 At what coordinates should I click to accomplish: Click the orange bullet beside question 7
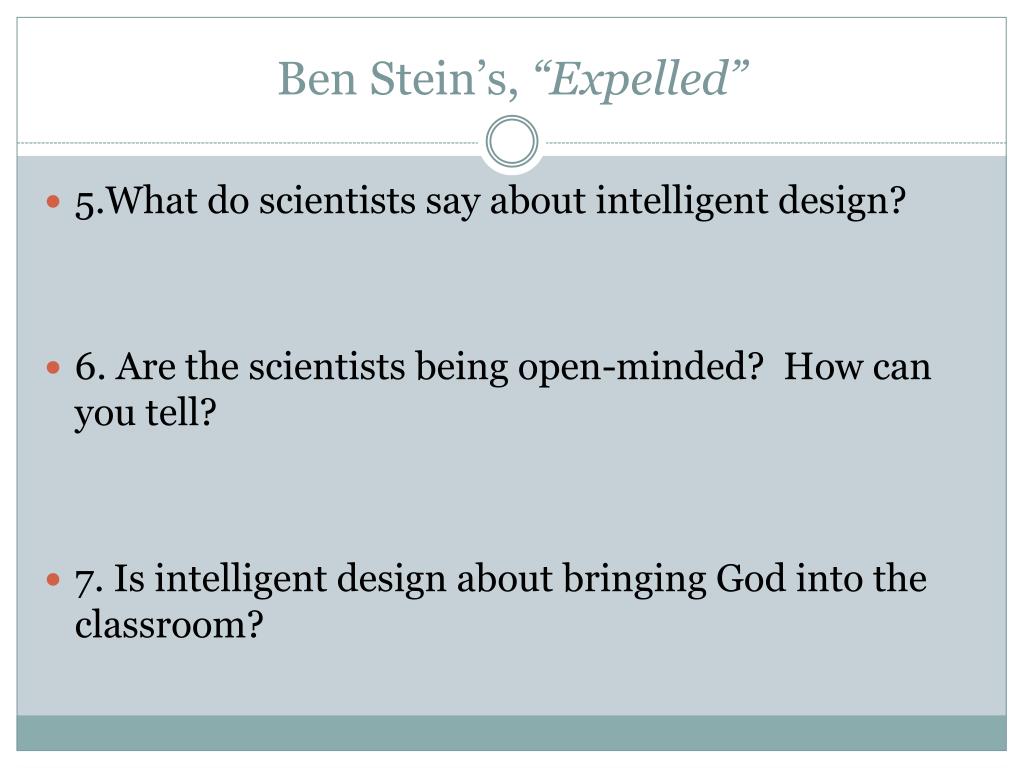tap(54, 579)
